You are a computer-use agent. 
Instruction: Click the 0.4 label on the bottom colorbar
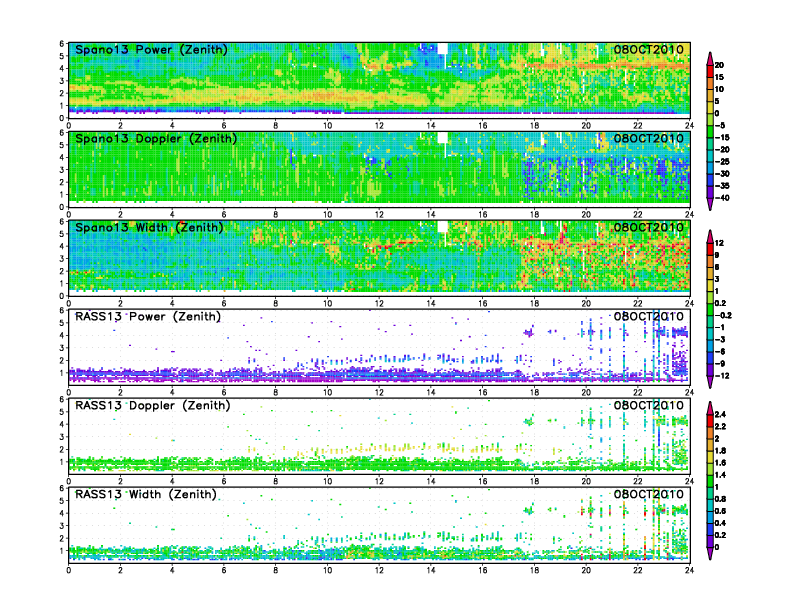click(720, 523)
